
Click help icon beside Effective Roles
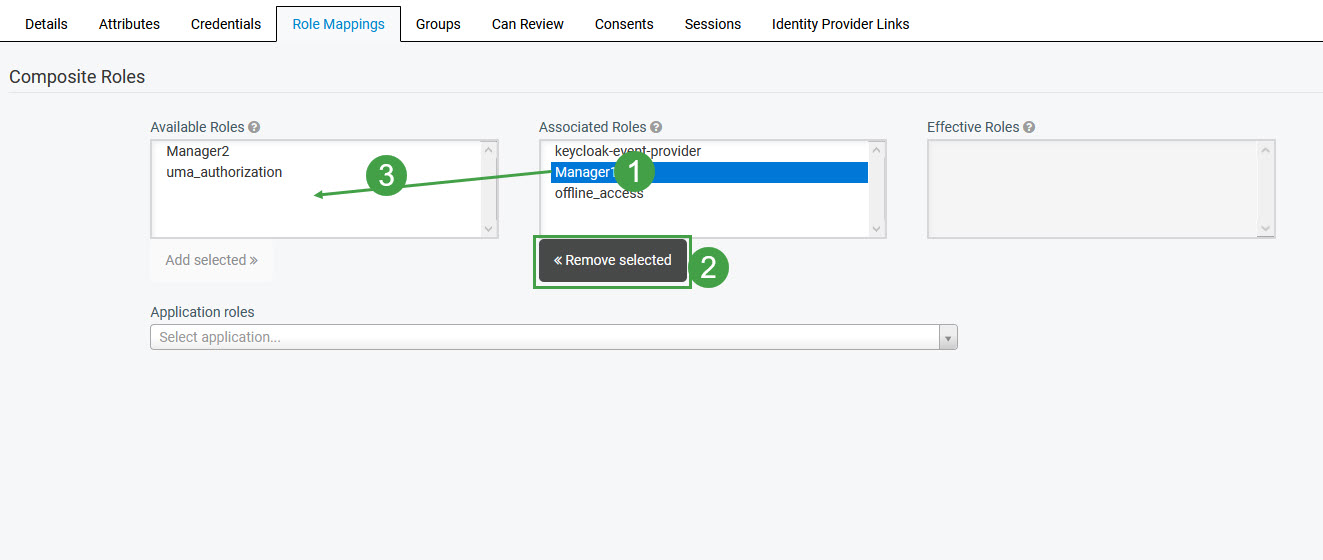[x=1029, y=128]
